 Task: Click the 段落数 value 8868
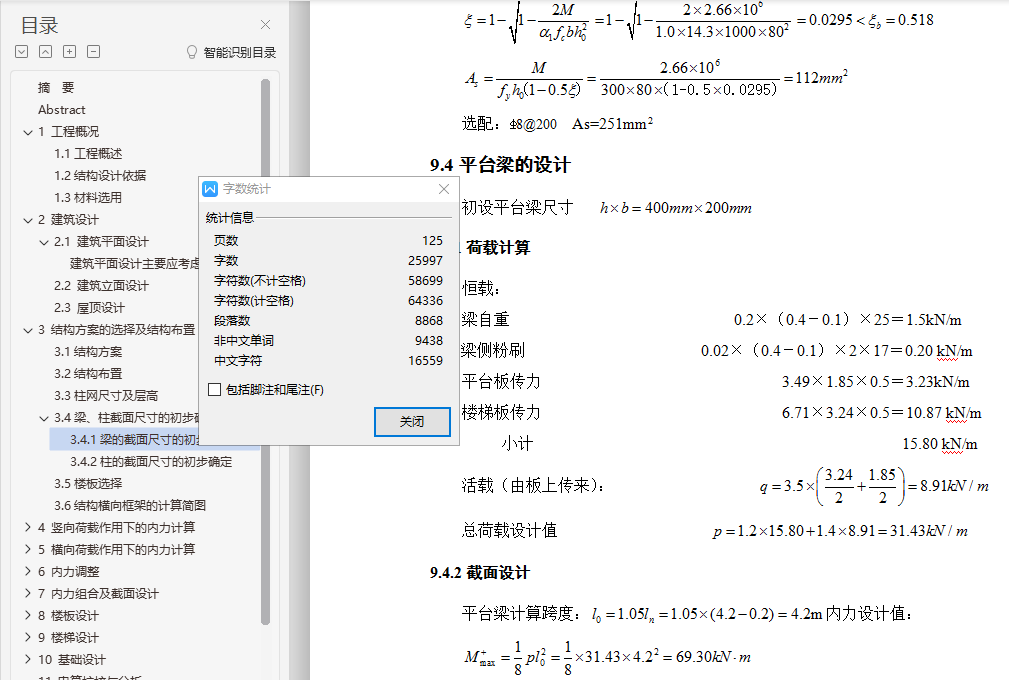point(429,320)
